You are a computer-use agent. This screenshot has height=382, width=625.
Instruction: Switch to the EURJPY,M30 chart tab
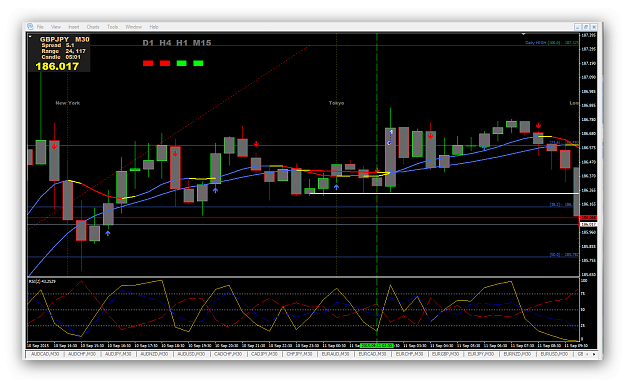tap(481, 354)
